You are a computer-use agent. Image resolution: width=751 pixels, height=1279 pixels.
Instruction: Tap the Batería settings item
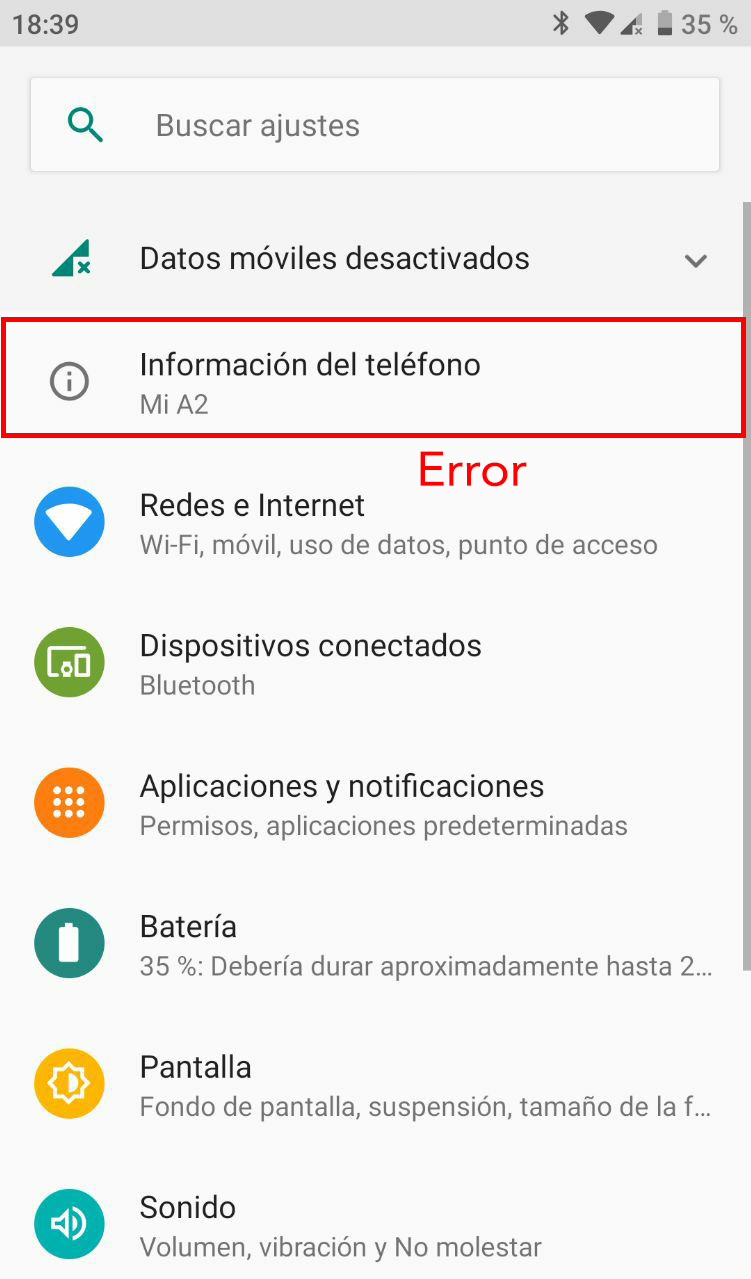[375, 943]
